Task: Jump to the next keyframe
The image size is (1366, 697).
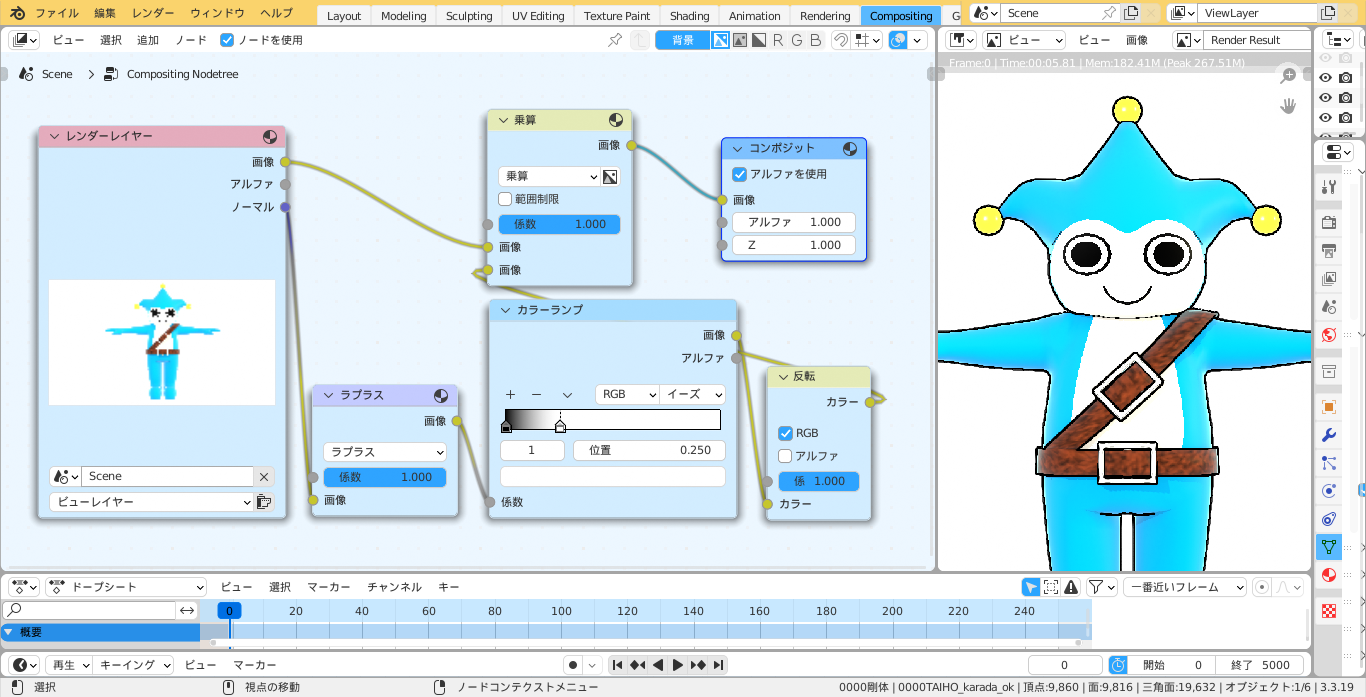Action: pyautogui.click(x=698, y=665)
